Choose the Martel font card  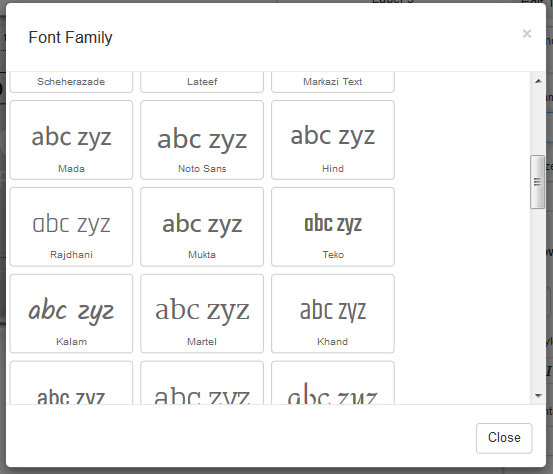(202, 313)
